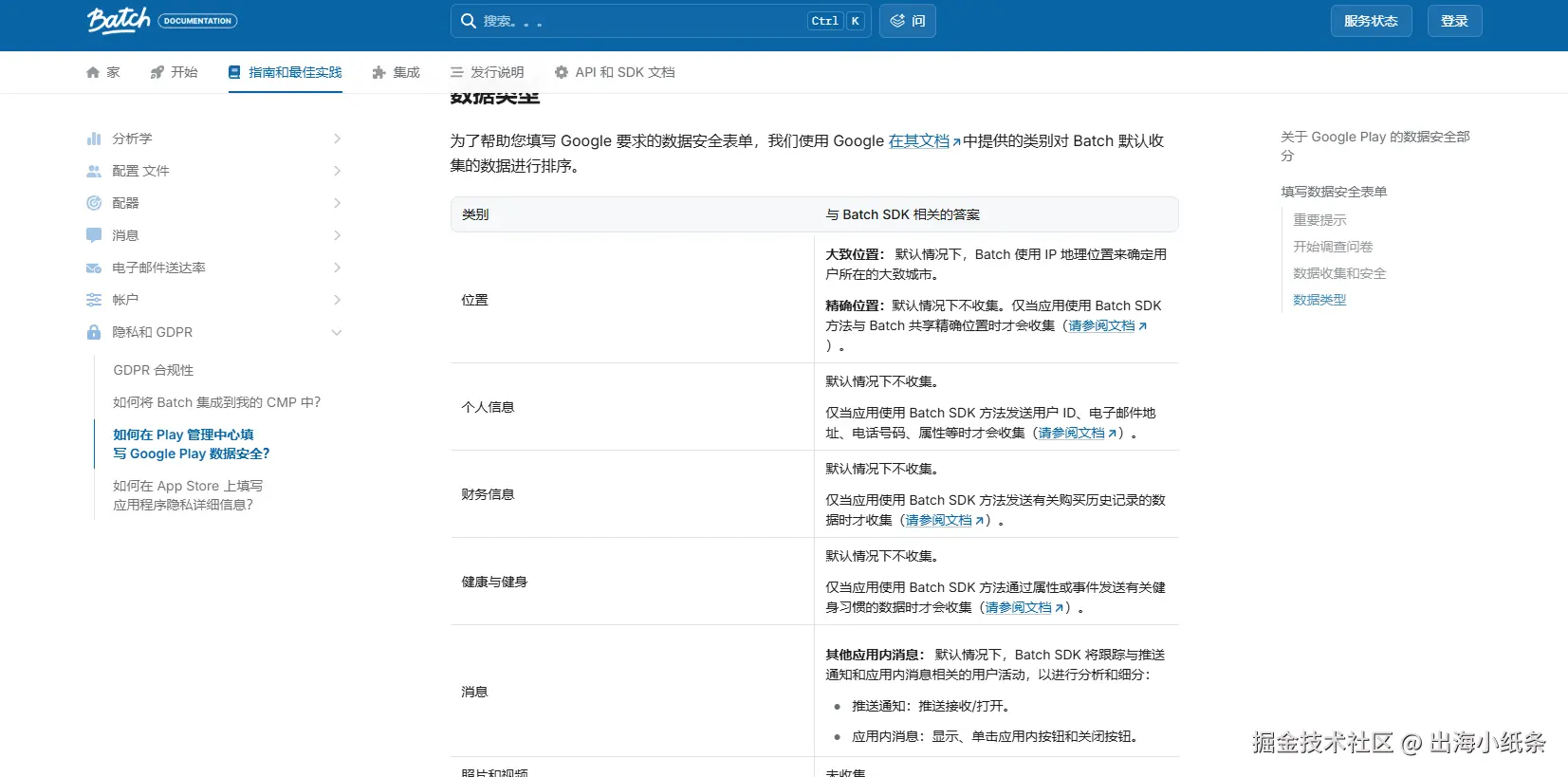Expand the 帐户 section chevron

pos(337,300)
